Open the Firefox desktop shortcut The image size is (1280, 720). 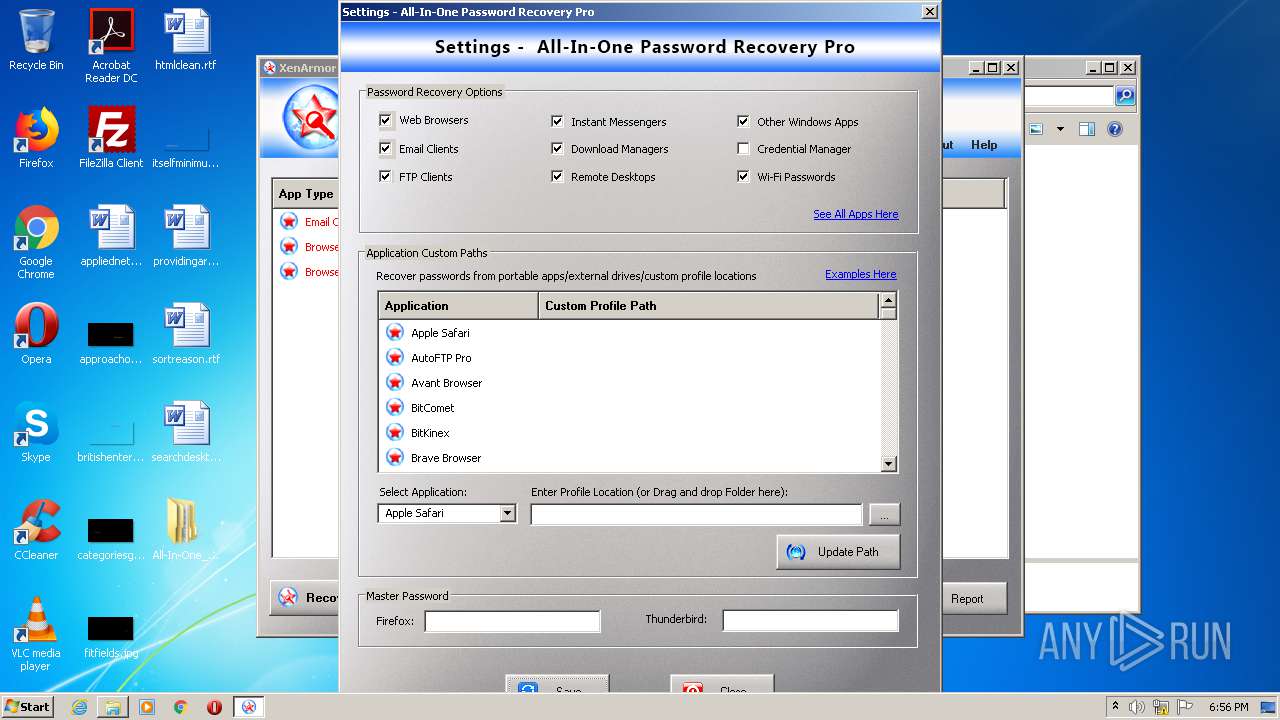coord(36,138)
